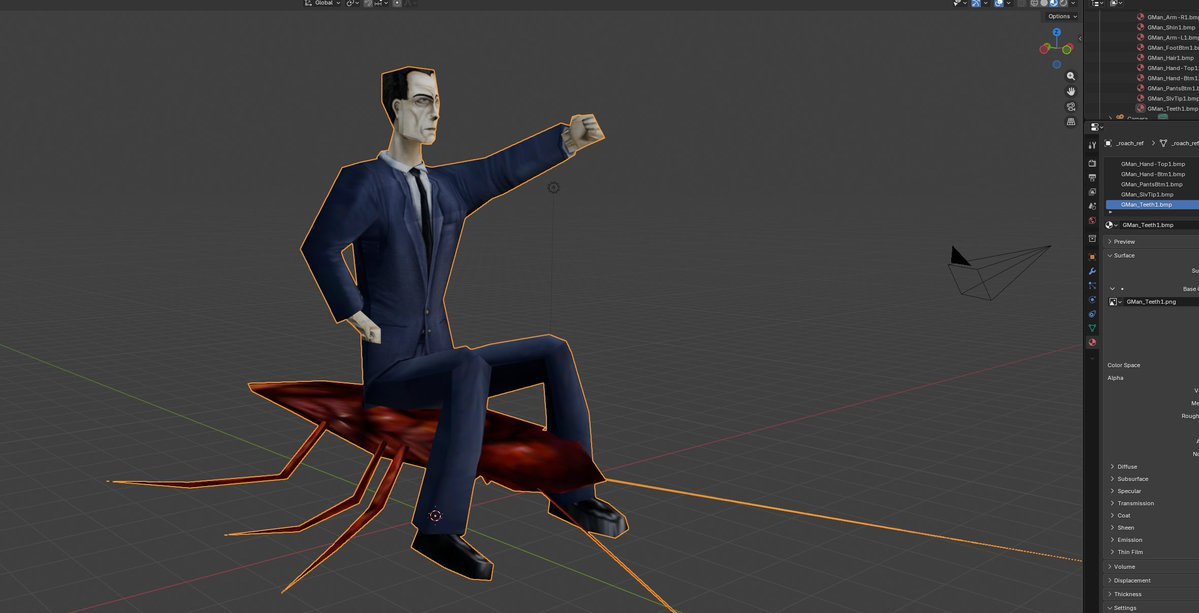Open the Object Constraints tab icon
The image size is (1199, 613).
pyautogui.click(x=1092, y=313)
